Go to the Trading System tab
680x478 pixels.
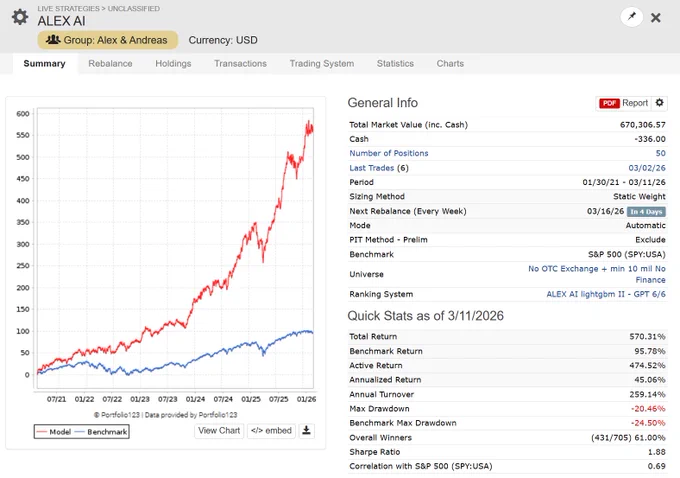tap(322, 63)
